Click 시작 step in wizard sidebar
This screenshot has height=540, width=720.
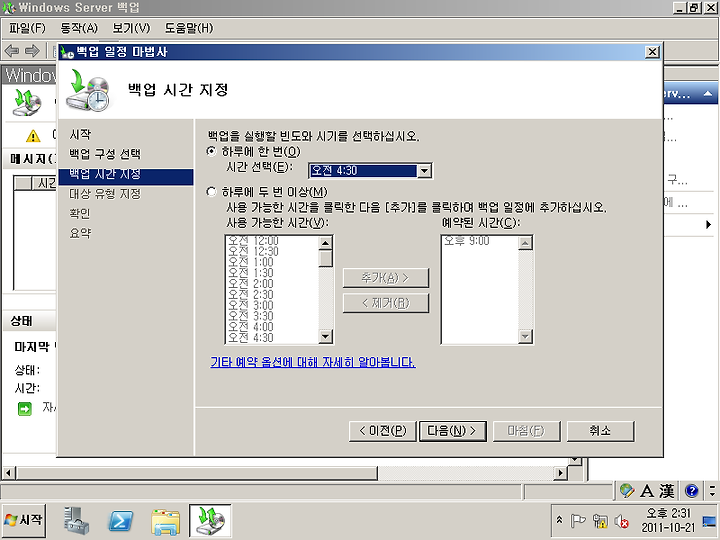tap(80, 134)
